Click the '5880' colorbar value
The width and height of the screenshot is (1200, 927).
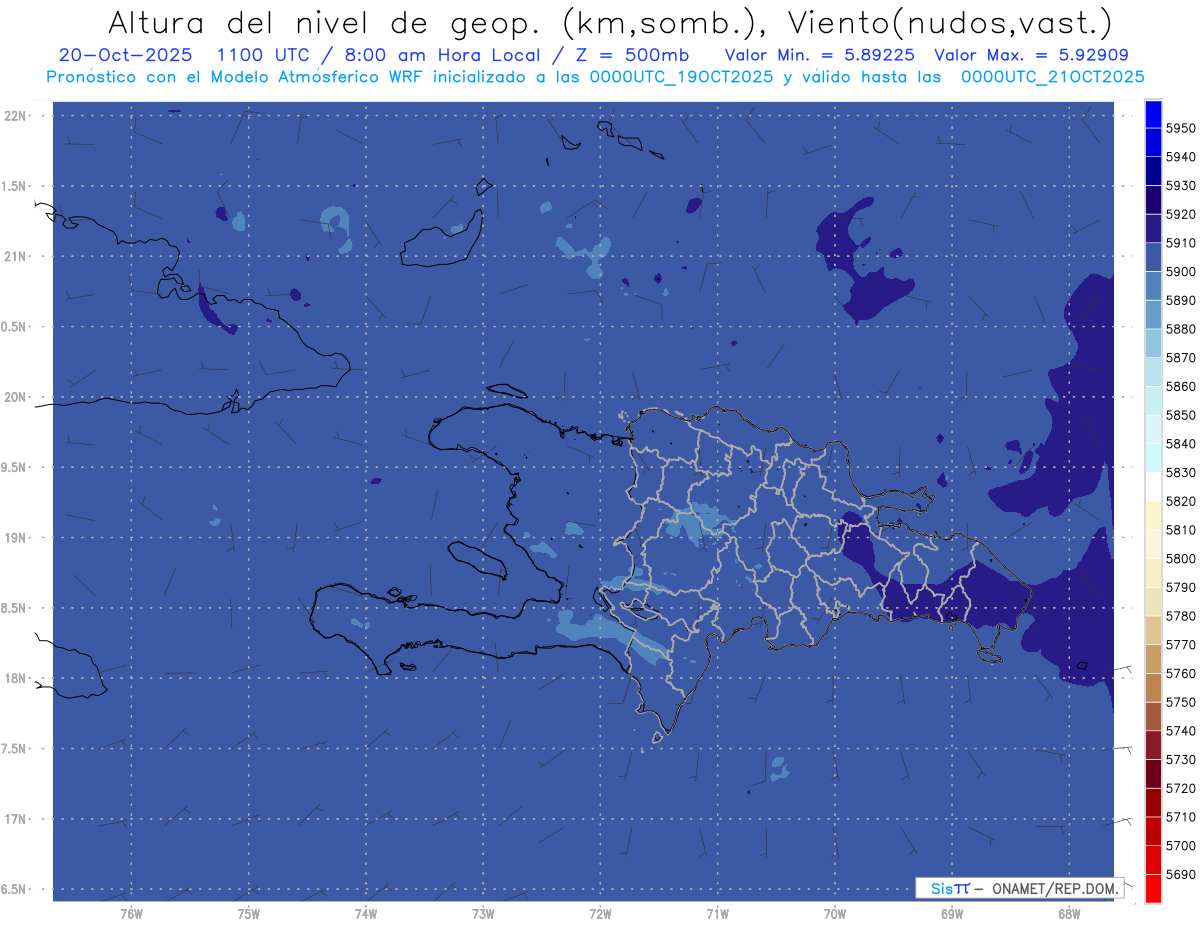point(1180,329)
